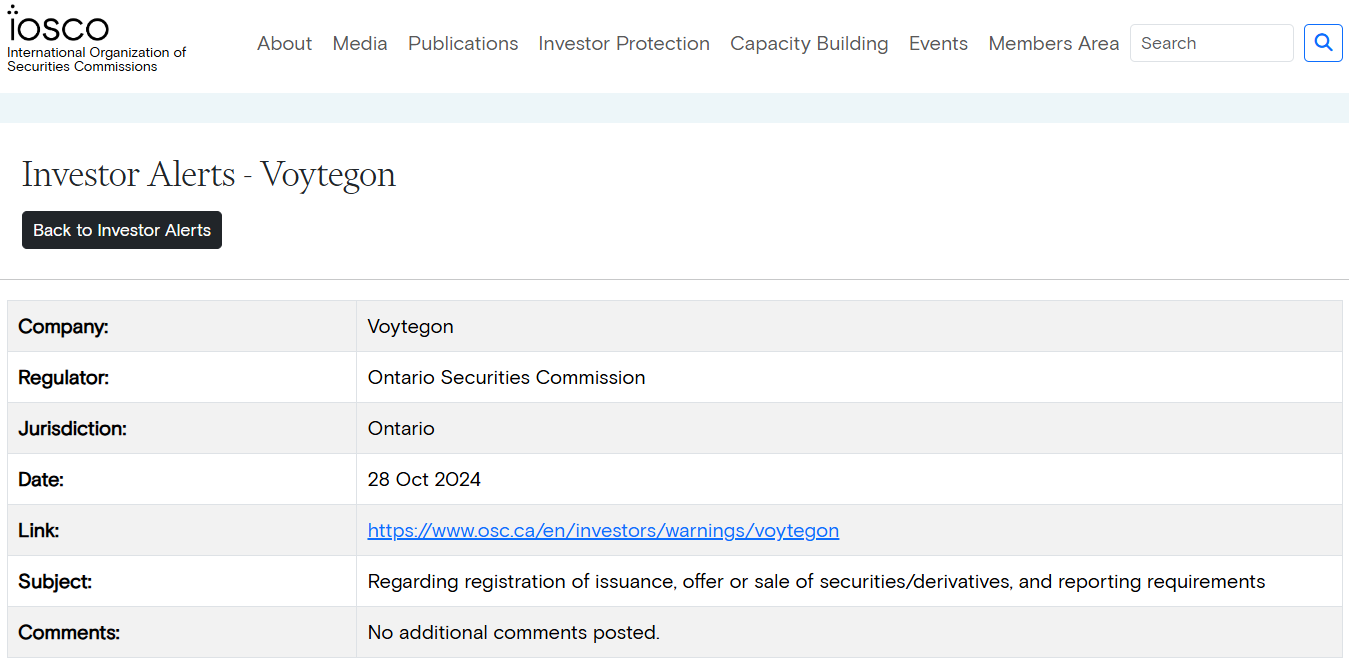Screen dimensions: 1349x662
Task: Click the 28 Oct 2024 date value
Action: (x=424, y=480)
